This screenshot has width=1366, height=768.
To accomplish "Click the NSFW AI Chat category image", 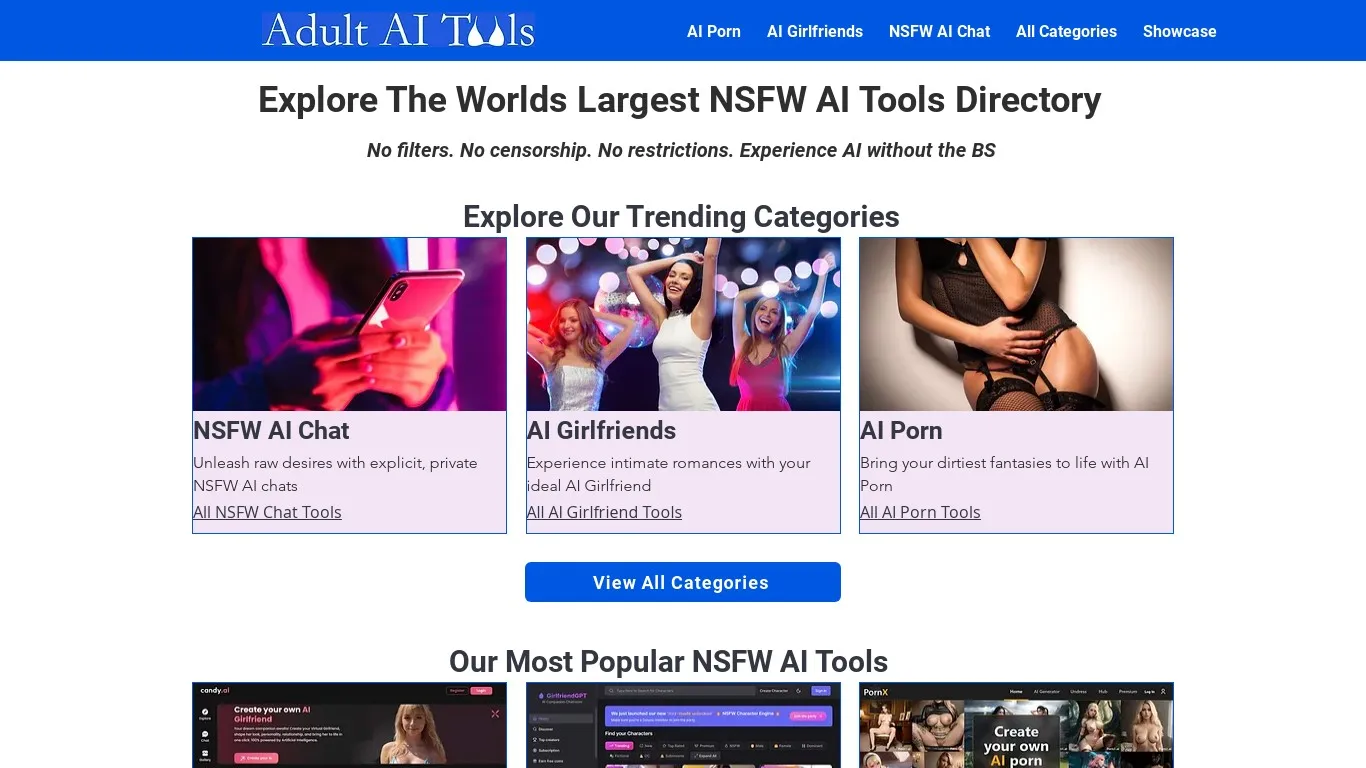I will click(x=349, y=324).
